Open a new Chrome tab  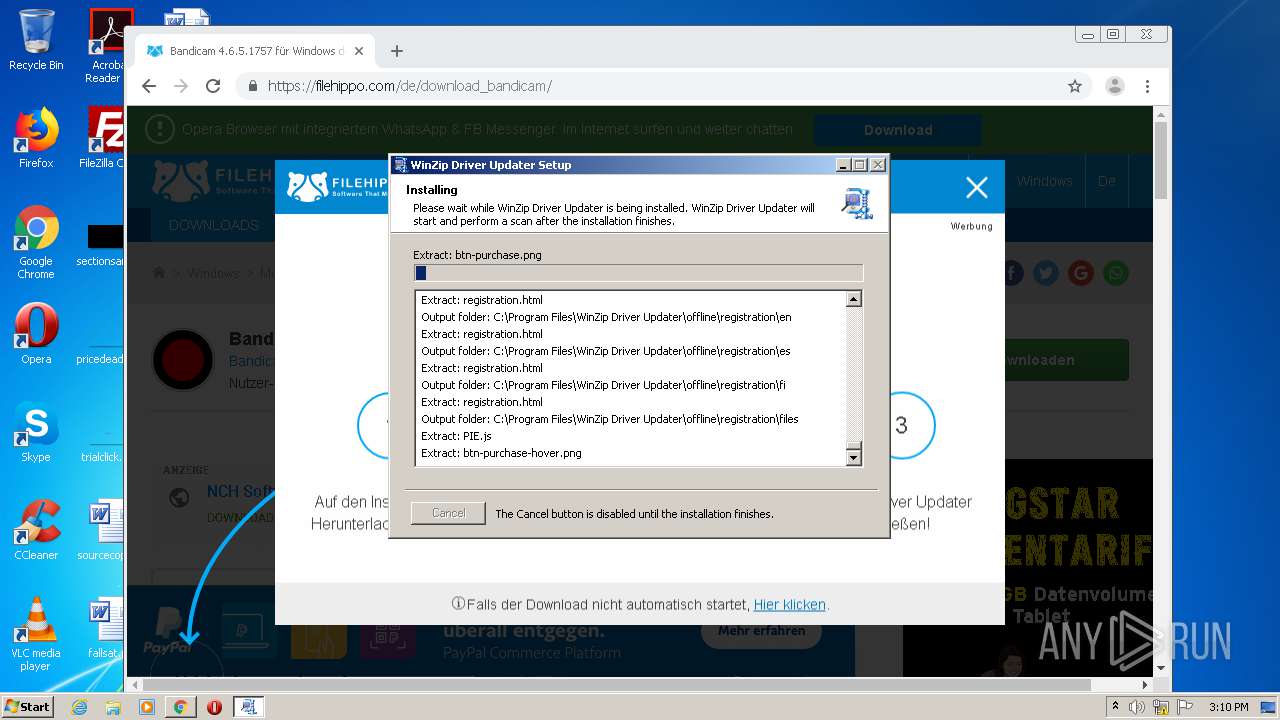click(x=397, y=51)
